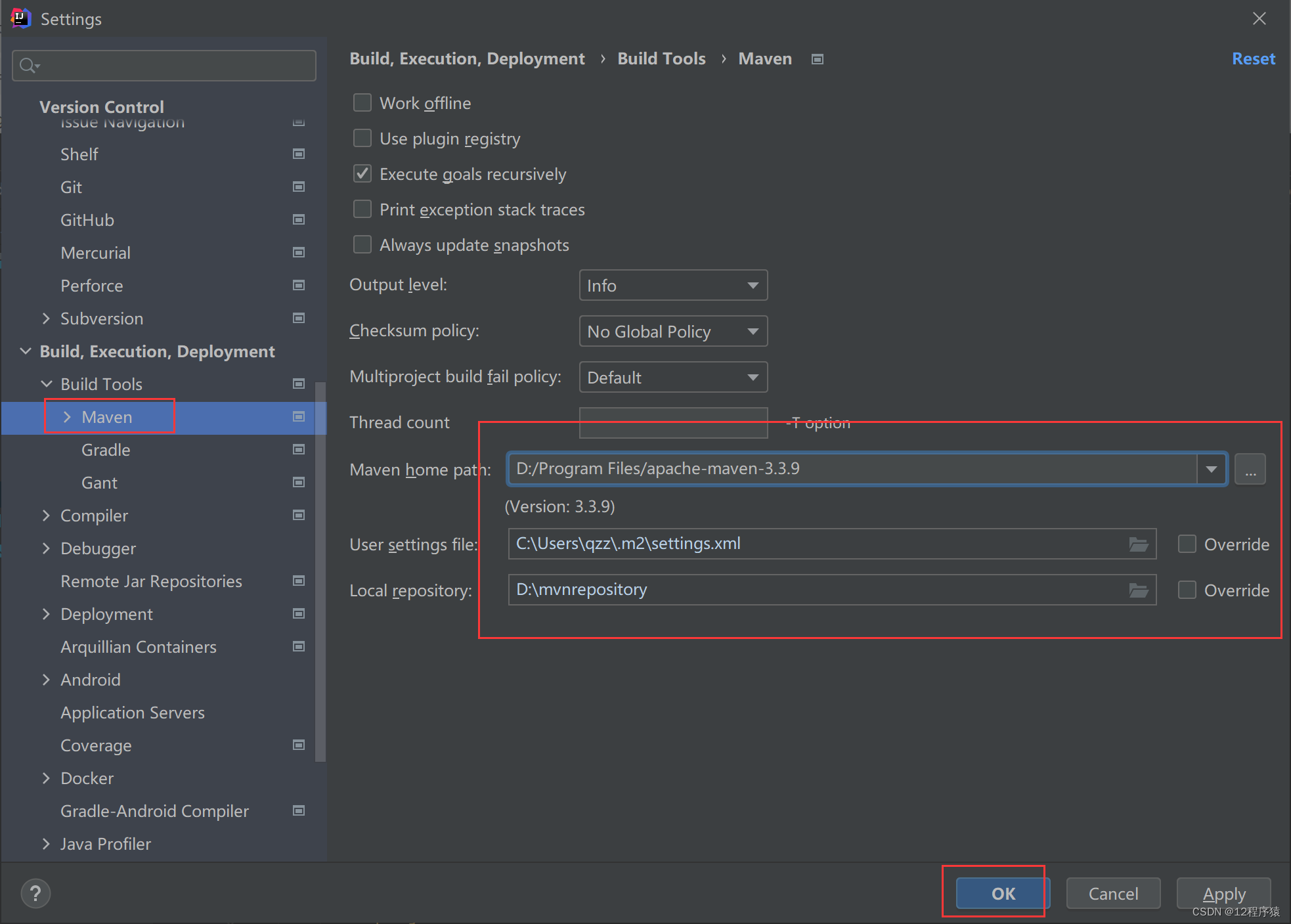1291x924 pixels.
Task: Expand the Android node
Action: (x=46, y=680)
